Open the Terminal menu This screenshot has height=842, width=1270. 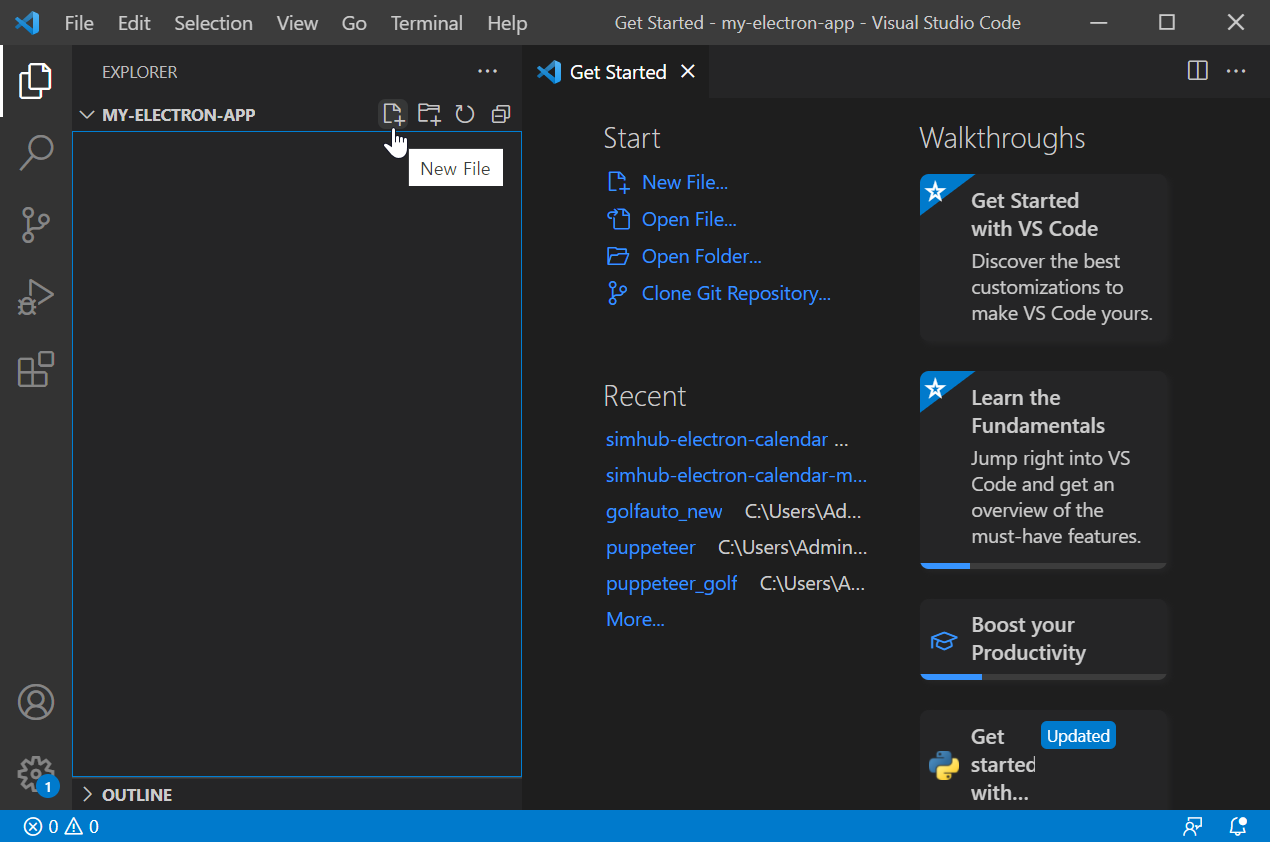point(427,23)
